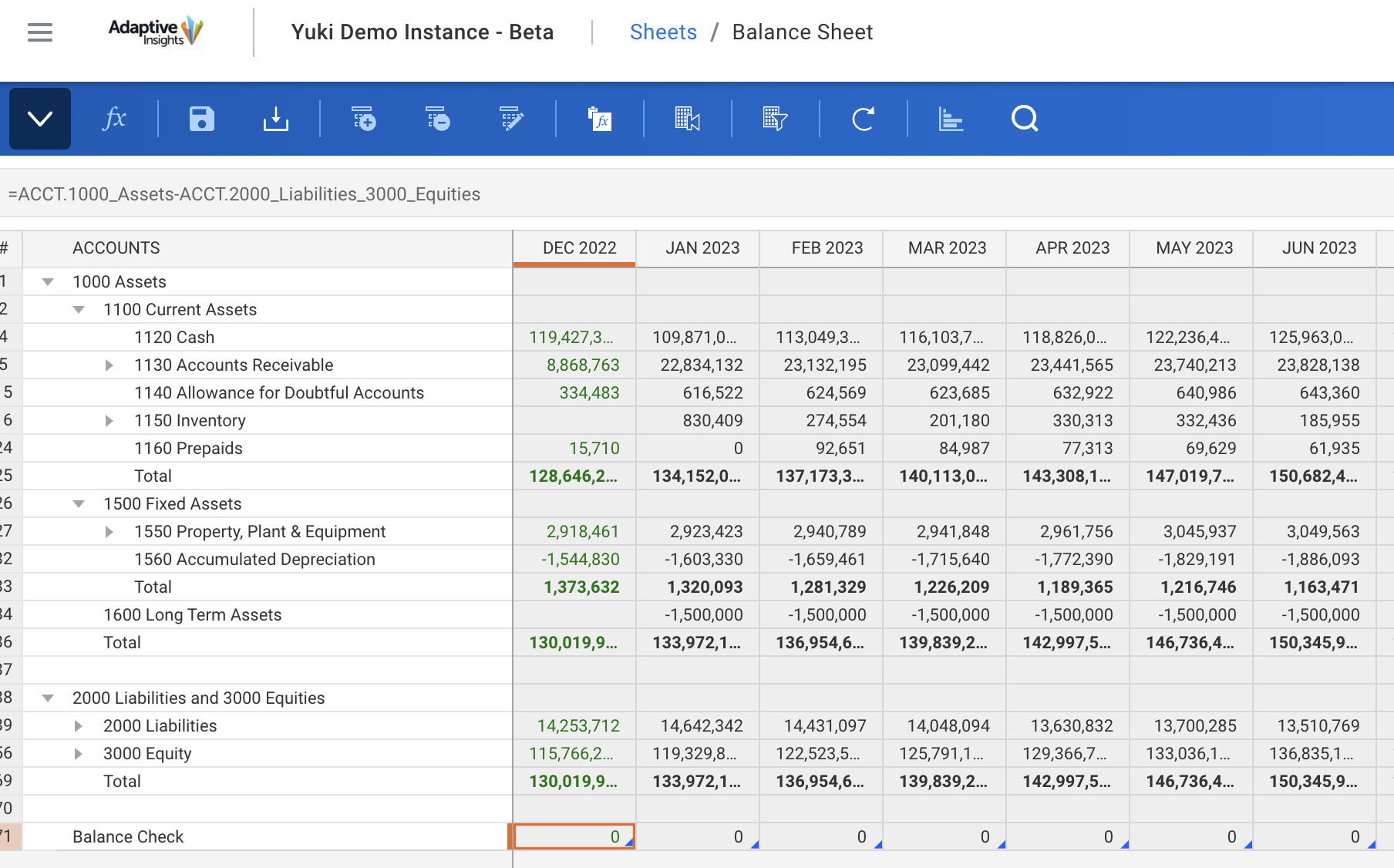Collapse the 1000 Assets group
Screen dimensions: 1394x868
[48, 282]
